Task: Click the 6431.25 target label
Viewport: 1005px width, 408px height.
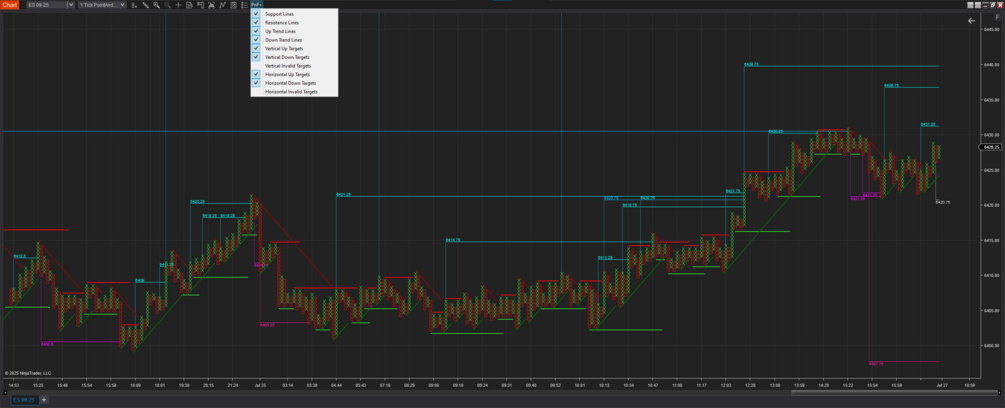Action: pos(928,124)
